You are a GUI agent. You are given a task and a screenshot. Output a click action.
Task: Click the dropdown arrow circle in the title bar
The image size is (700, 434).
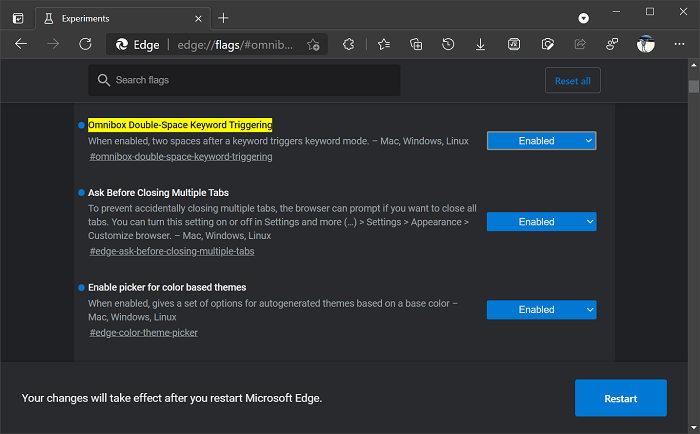pos(583,18)
